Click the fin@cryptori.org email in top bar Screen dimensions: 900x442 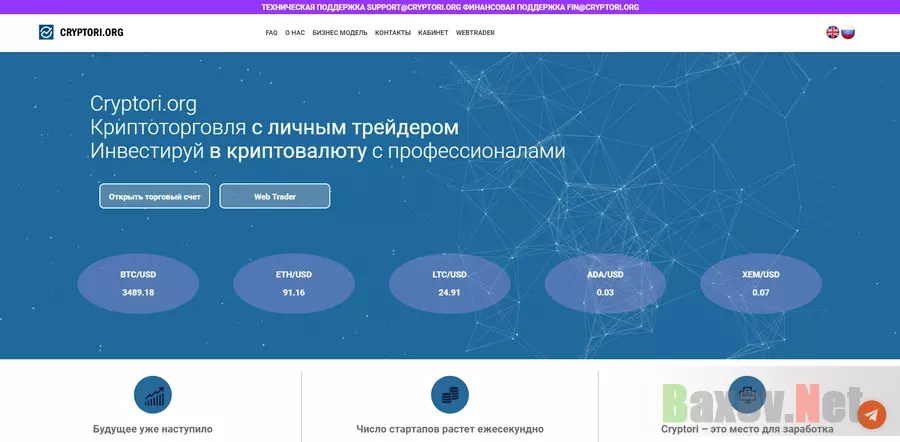click(603, 7)
